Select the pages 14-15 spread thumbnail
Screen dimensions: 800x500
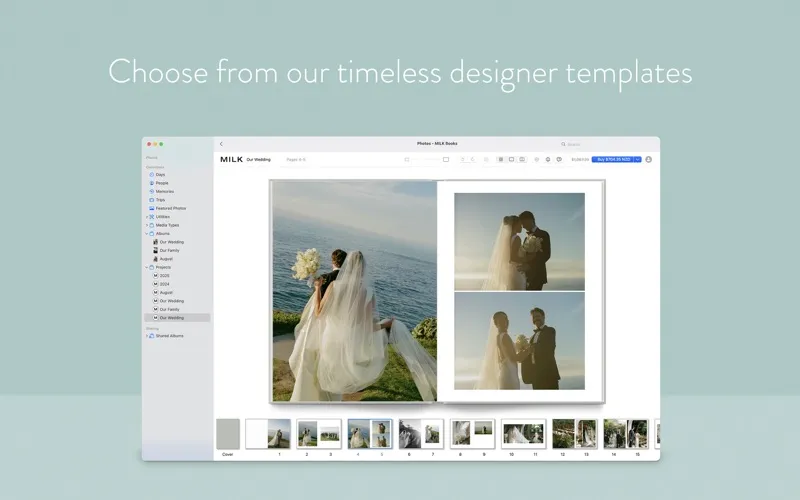[626, 434]
